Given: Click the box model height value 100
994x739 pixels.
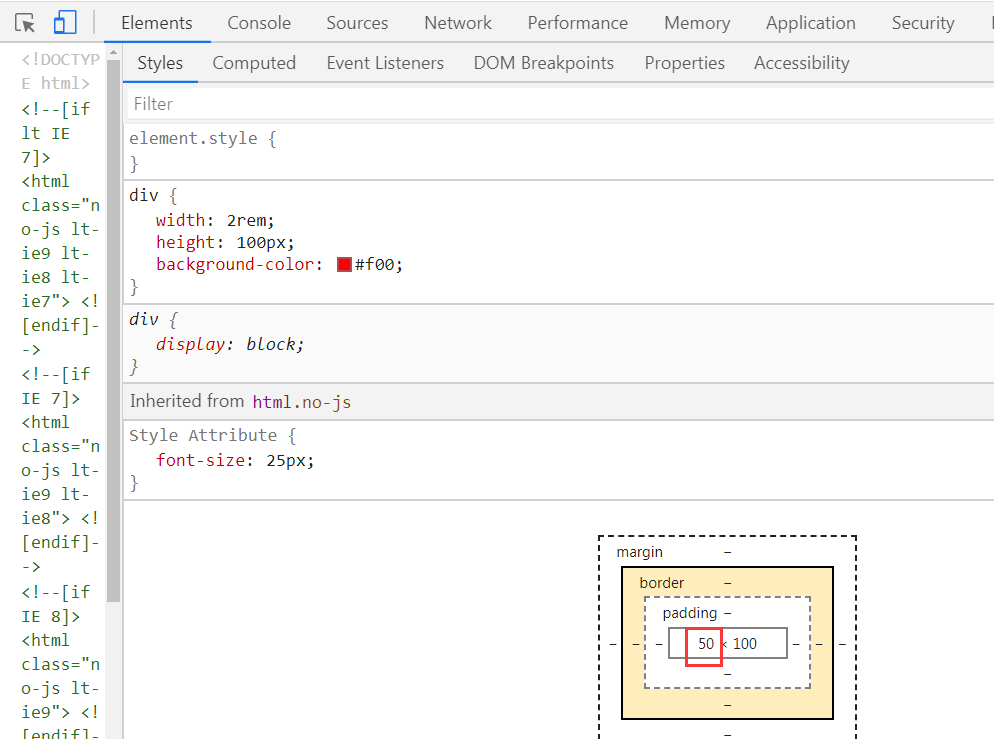Looking at the screenshot, I should click(745, 644).
